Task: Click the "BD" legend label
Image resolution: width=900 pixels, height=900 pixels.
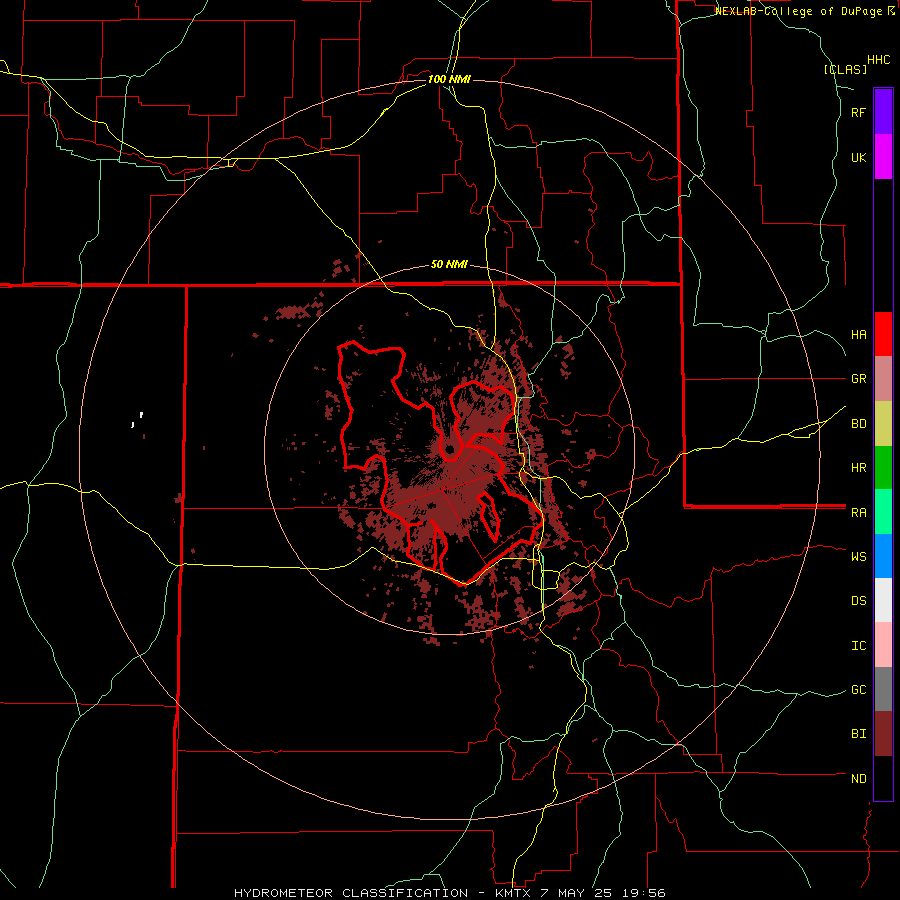Action: [858, 424]
